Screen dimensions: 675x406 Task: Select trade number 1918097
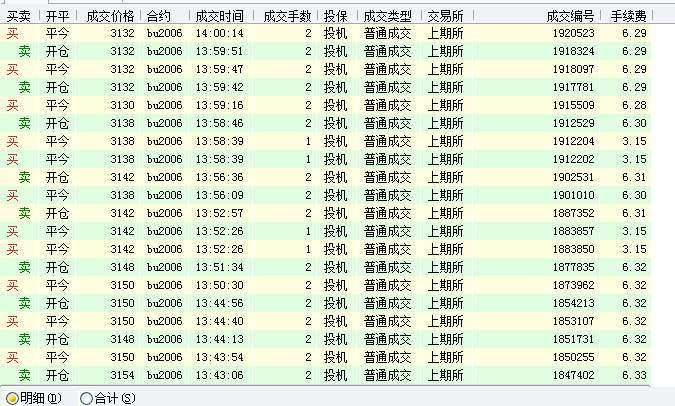573,69
